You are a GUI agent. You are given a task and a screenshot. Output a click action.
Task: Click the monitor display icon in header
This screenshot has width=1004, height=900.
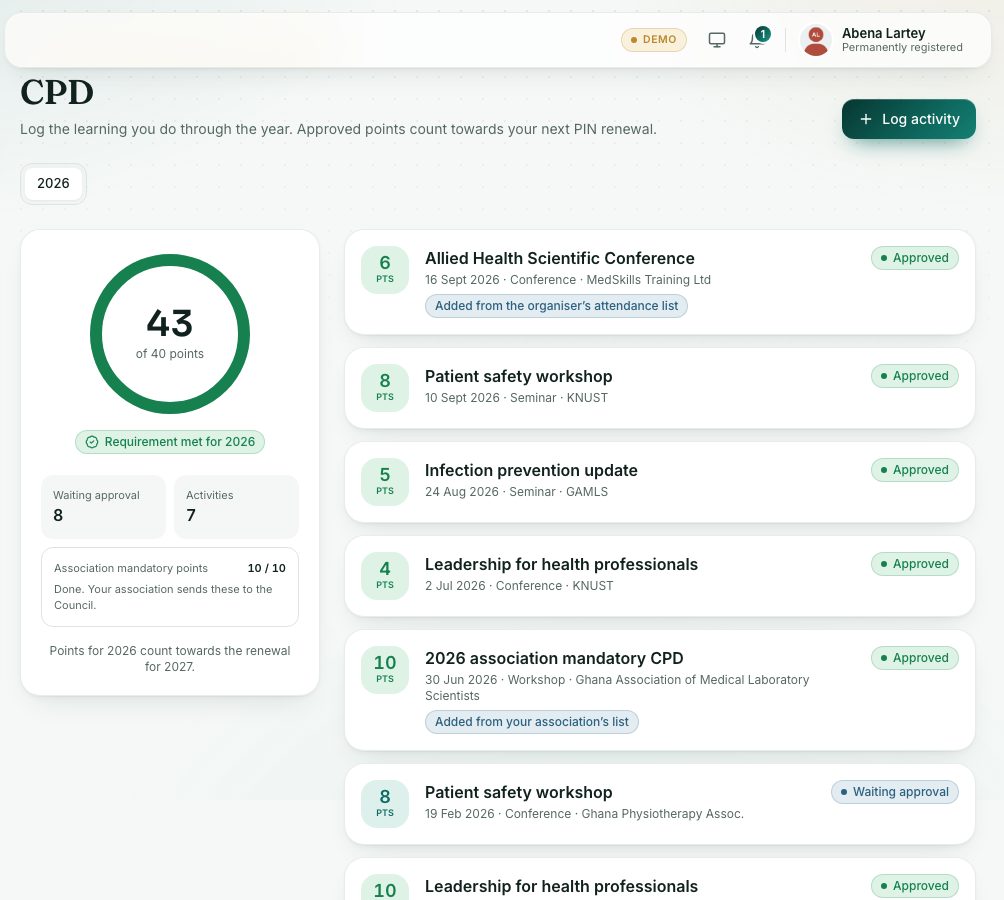click(x=717, y=40)
